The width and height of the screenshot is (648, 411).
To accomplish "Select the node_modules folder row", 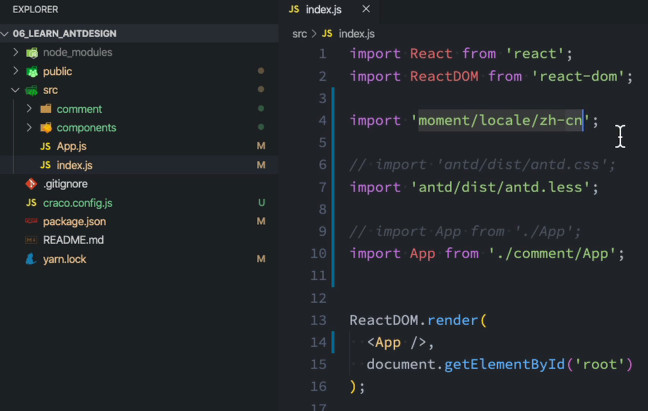I will [139, 52].
